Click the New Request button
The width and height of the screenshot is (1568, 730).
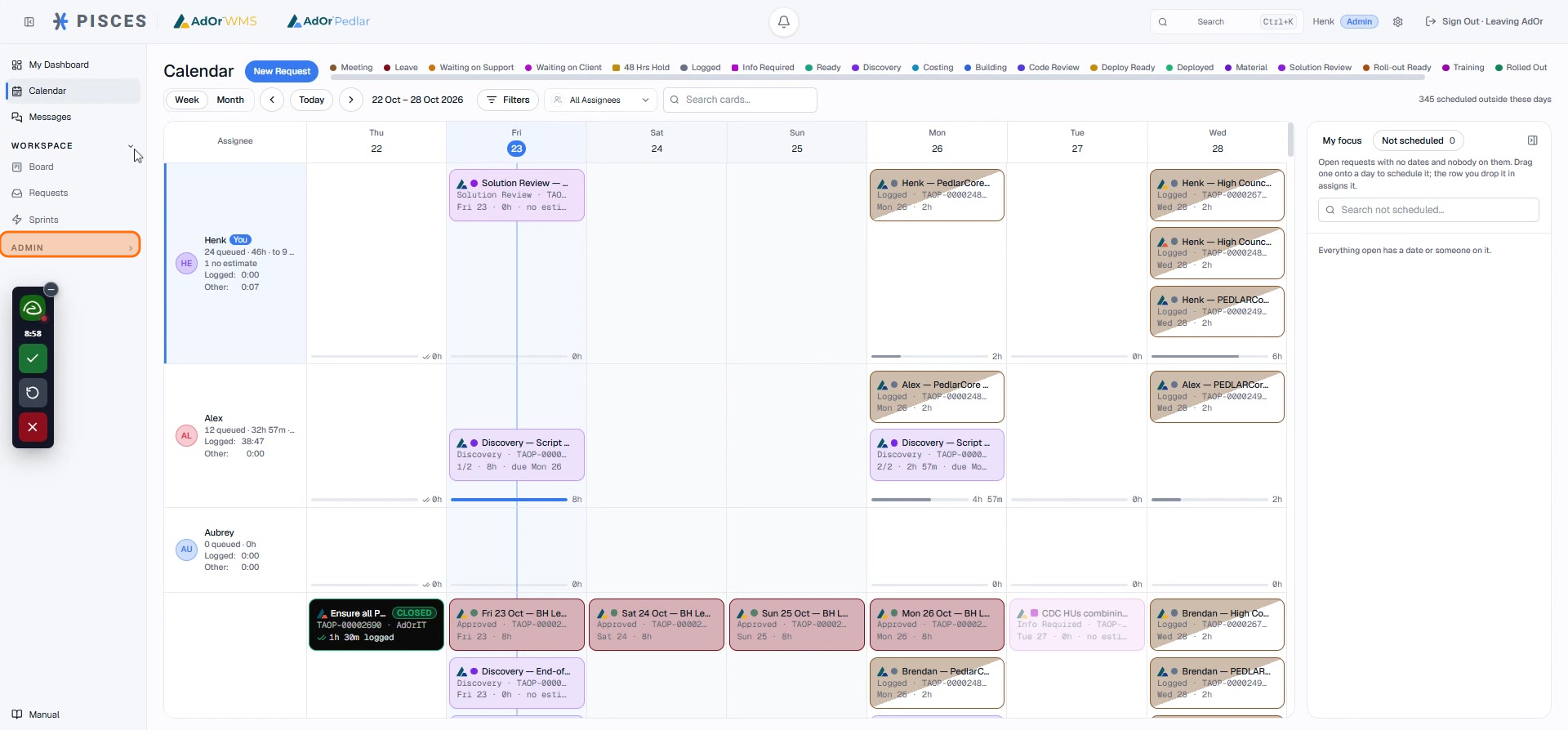point(282,71)
